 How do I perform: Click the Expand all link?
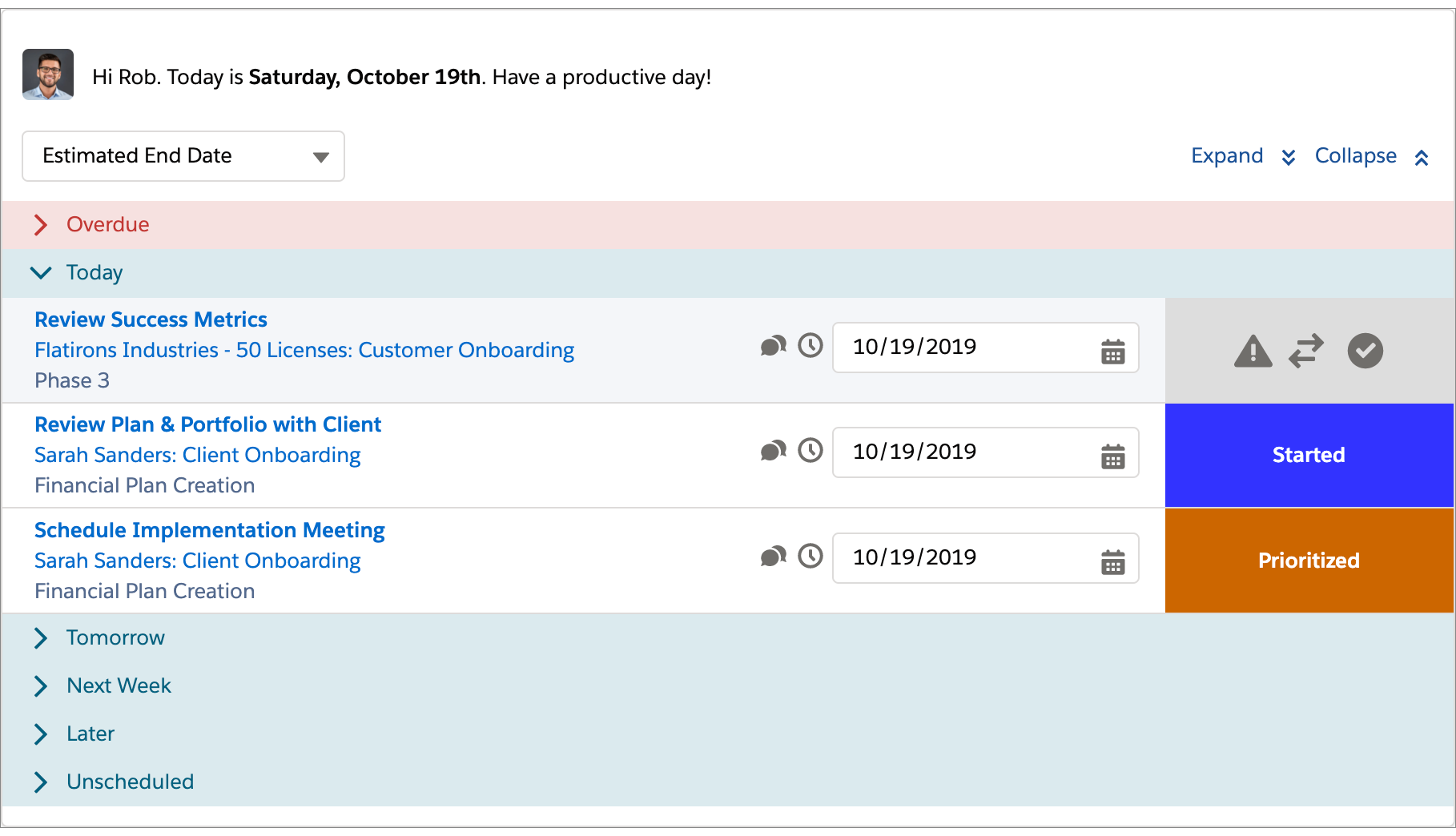1227,156
